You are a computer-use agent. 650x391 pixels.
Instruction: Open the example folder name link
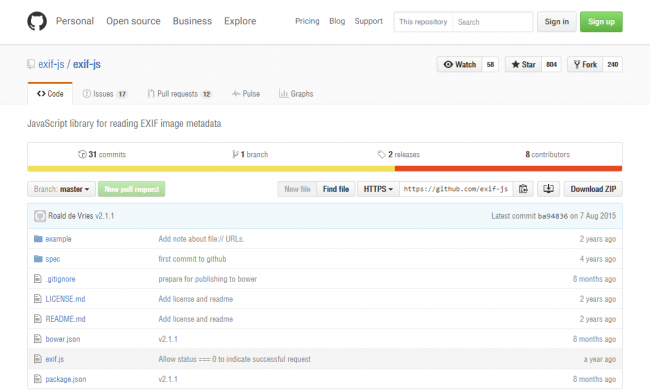click(x=58, y=239)
